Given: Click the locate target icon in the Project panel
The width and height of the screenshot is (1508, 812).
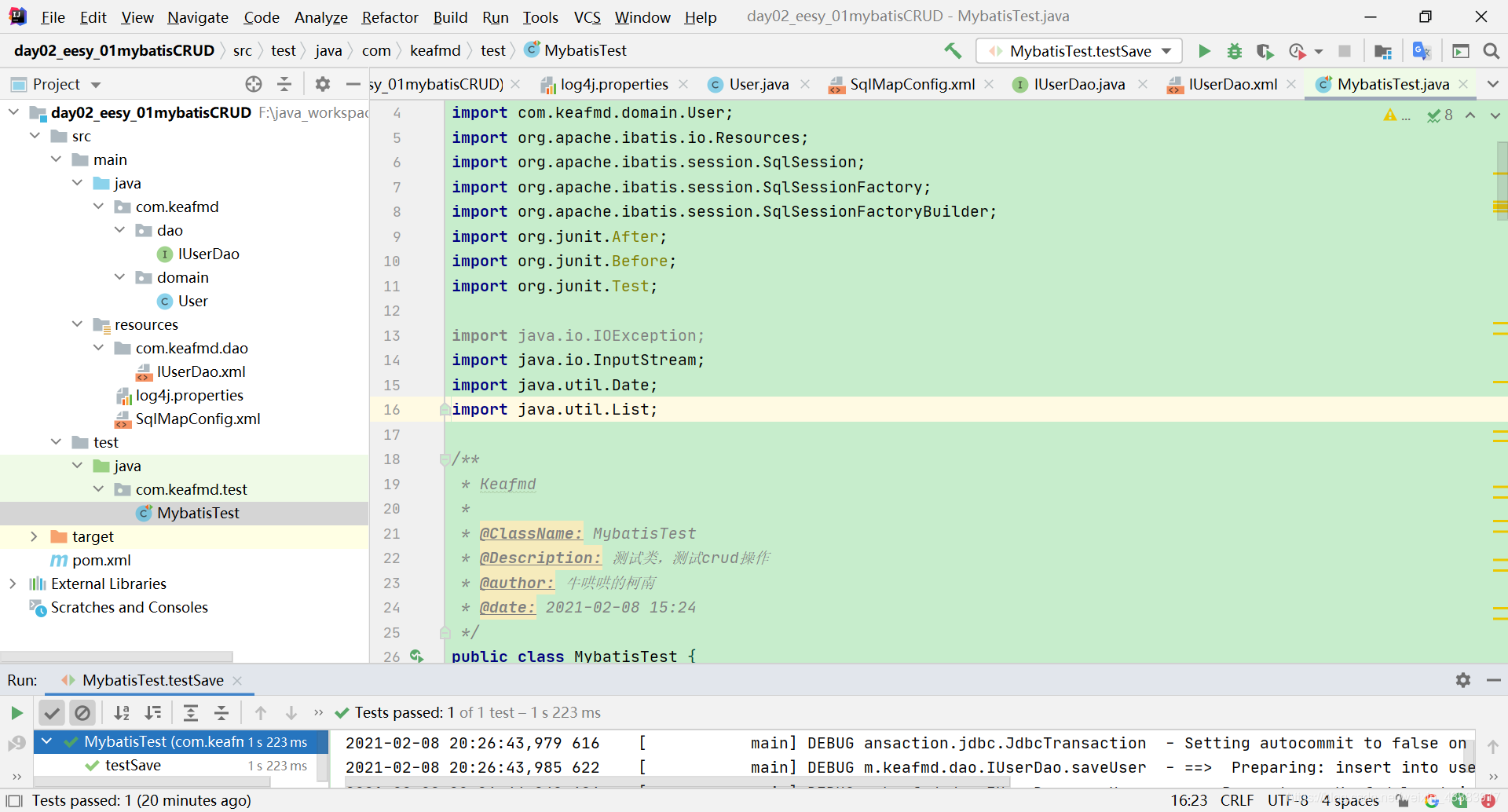Looking at the screenshot, I should click(253, 84).
